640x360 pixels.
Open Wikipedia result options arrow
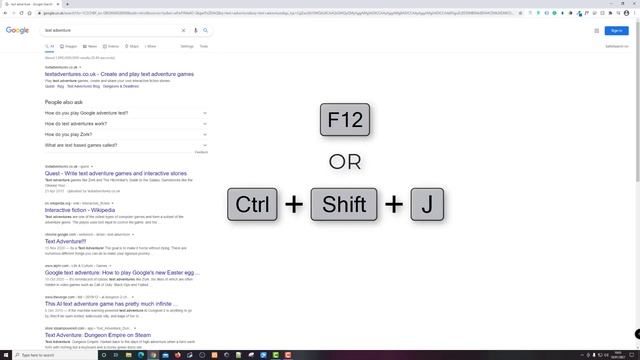click(113, 203)
